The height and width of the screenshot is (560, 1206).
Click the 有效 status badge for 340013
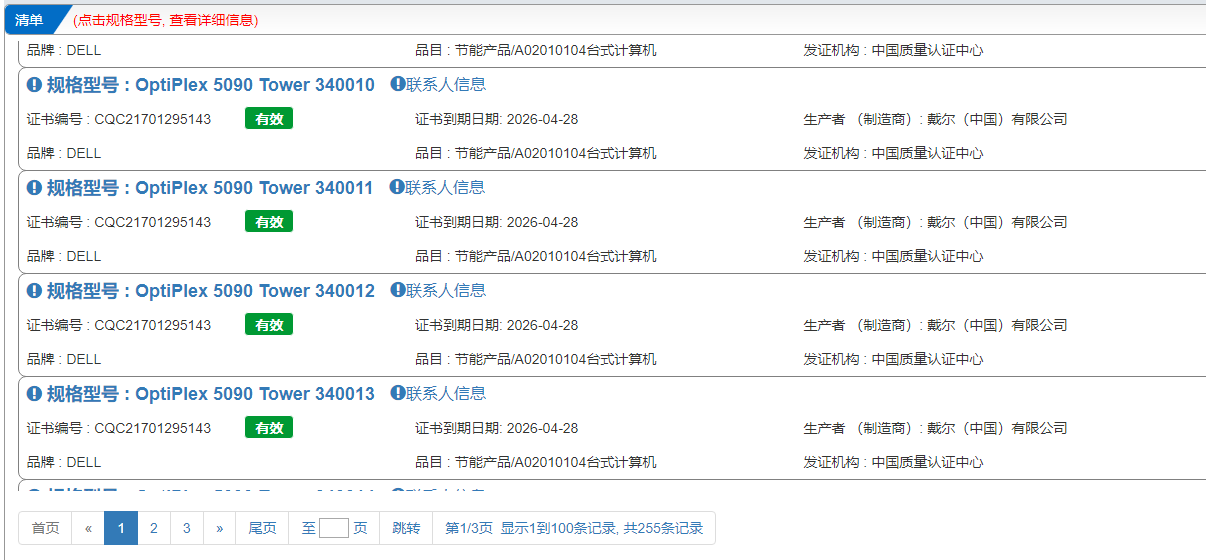[x=269, y=428]
